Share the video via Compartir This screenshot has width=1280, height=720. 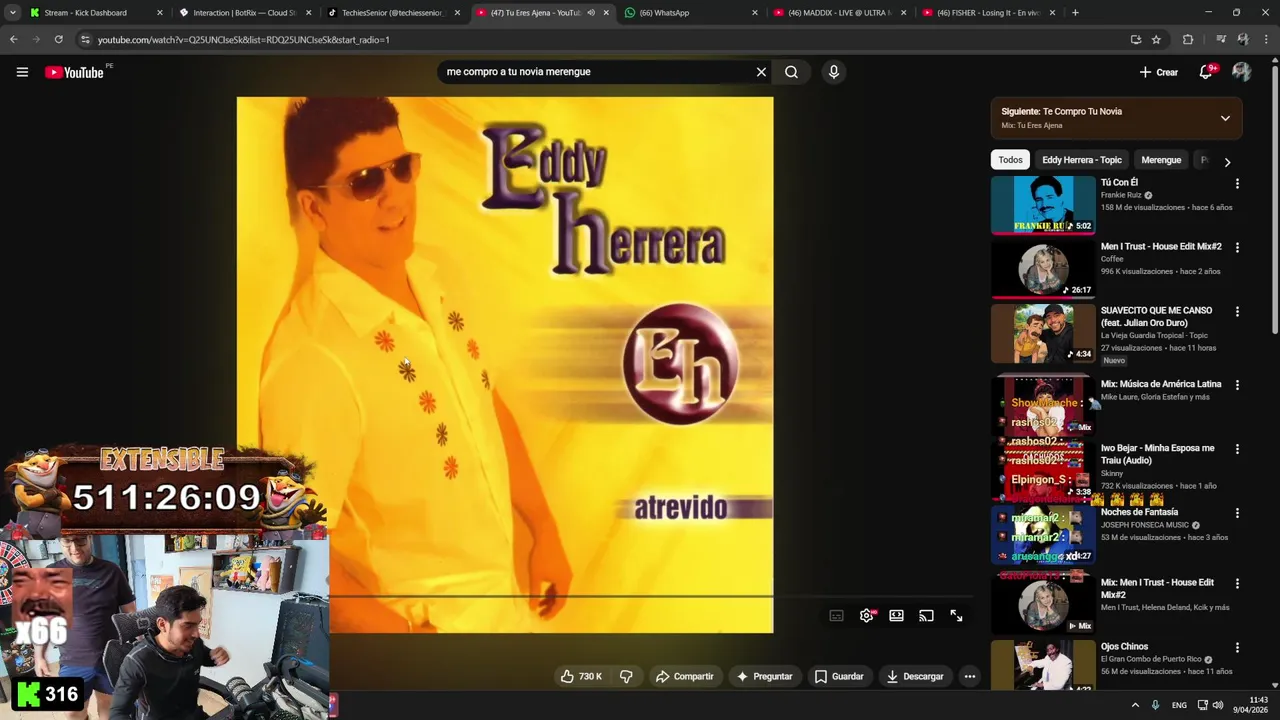point(684,677)
